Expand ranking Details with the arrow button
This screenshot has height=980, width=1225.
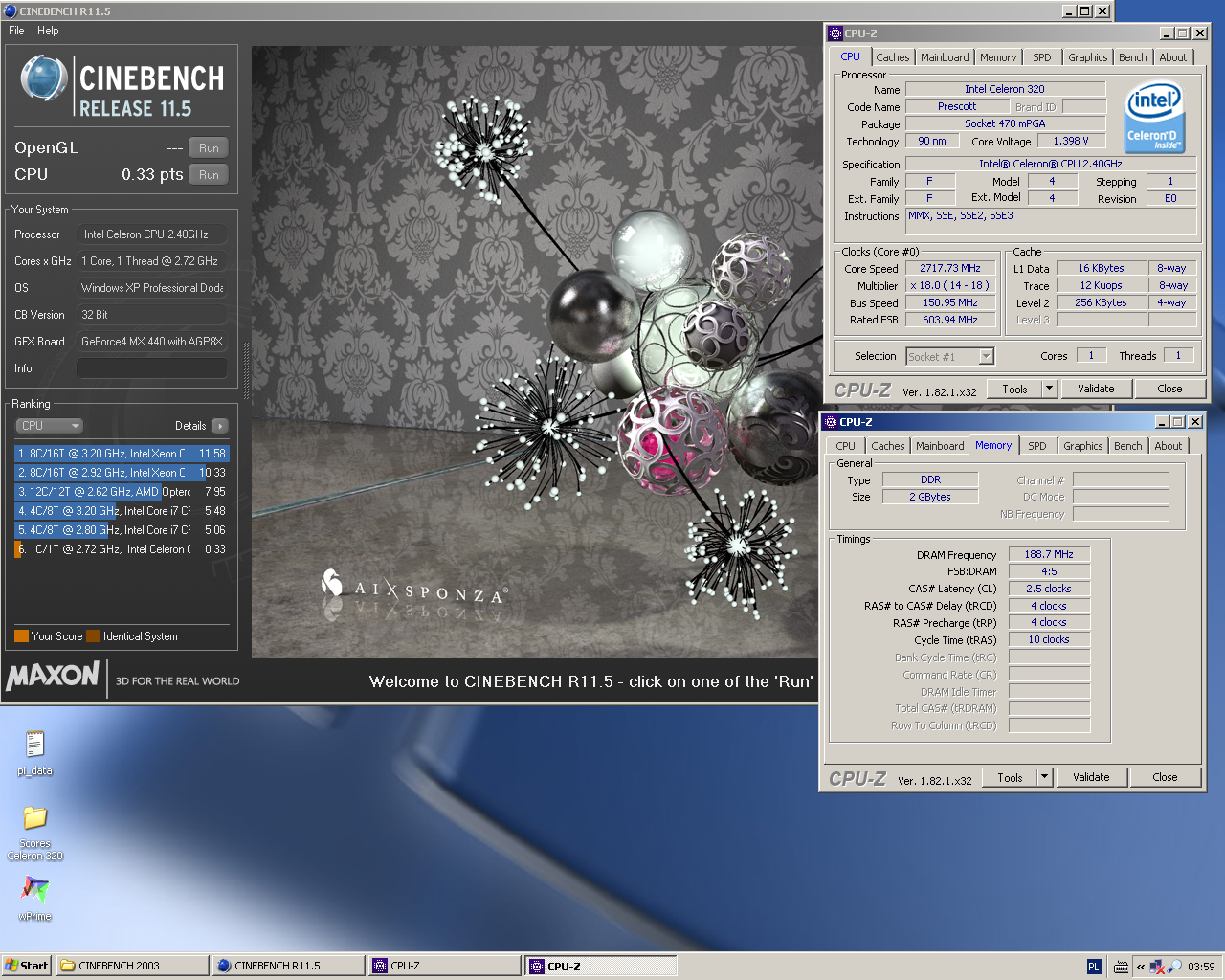coord(220,426)
